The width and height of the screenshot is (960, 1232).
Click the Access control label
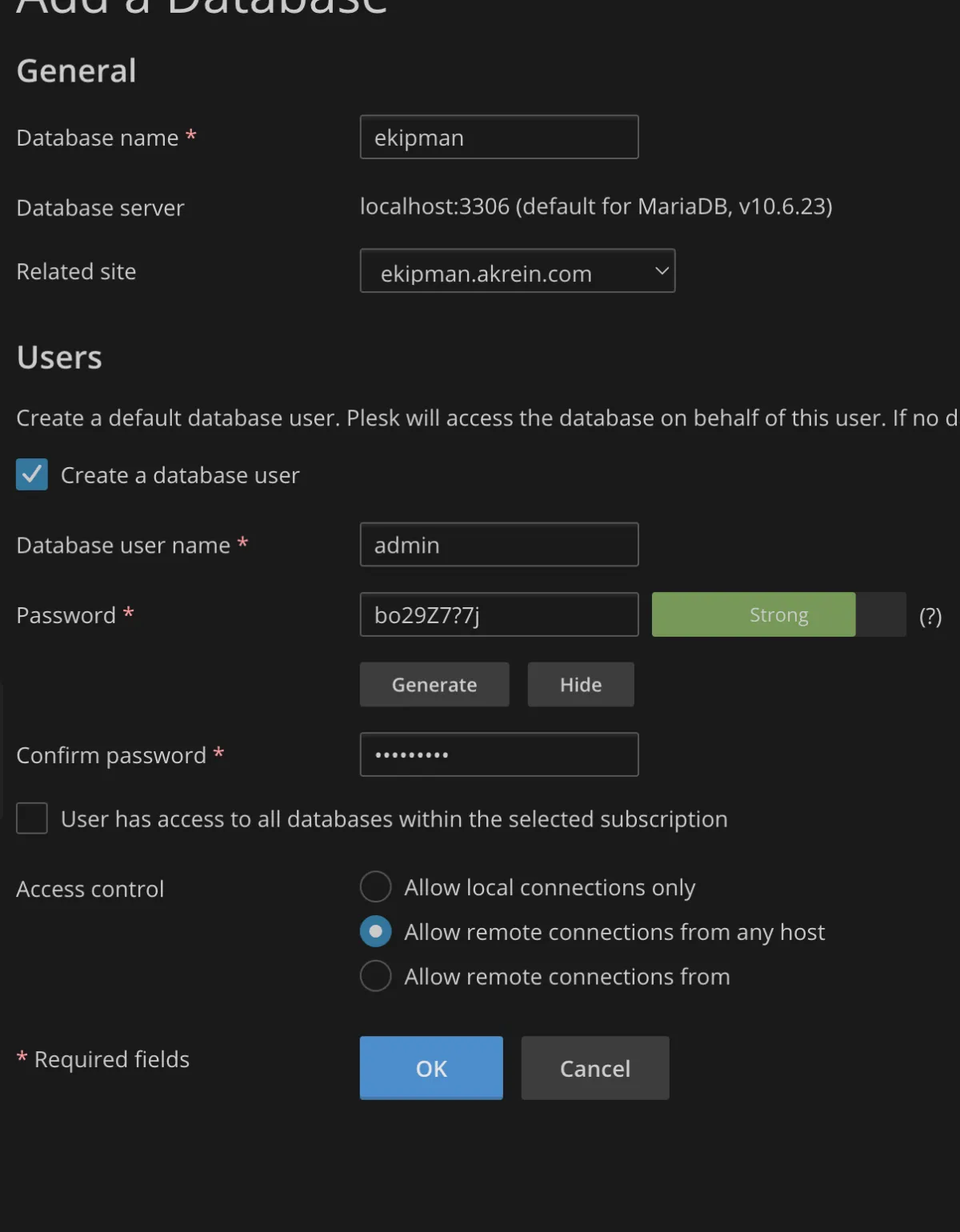pyautogui.click(x=90, y=889)
